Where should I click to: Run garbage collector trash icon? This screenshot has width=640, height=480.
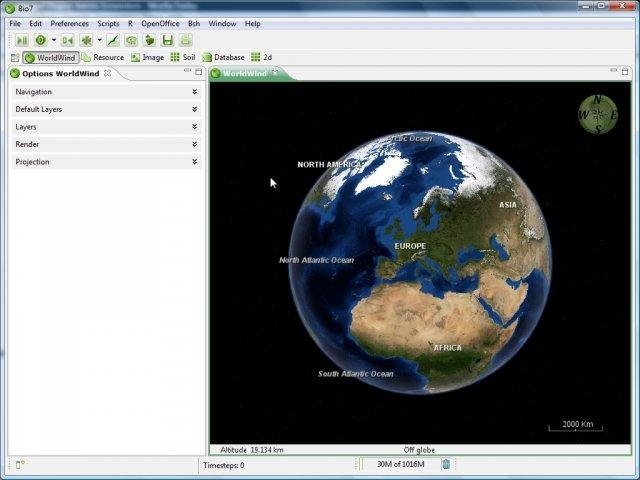(x=446, y=464)
